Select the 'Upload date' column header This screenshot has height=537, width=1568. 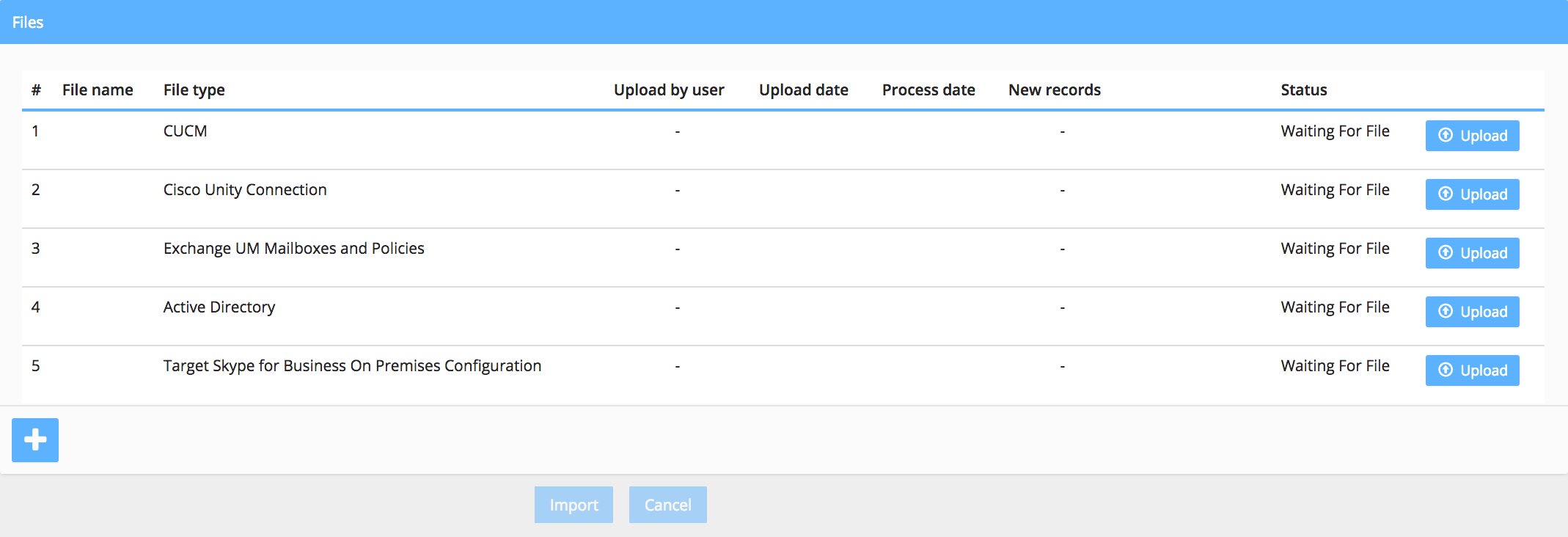[x=803, y=90]
